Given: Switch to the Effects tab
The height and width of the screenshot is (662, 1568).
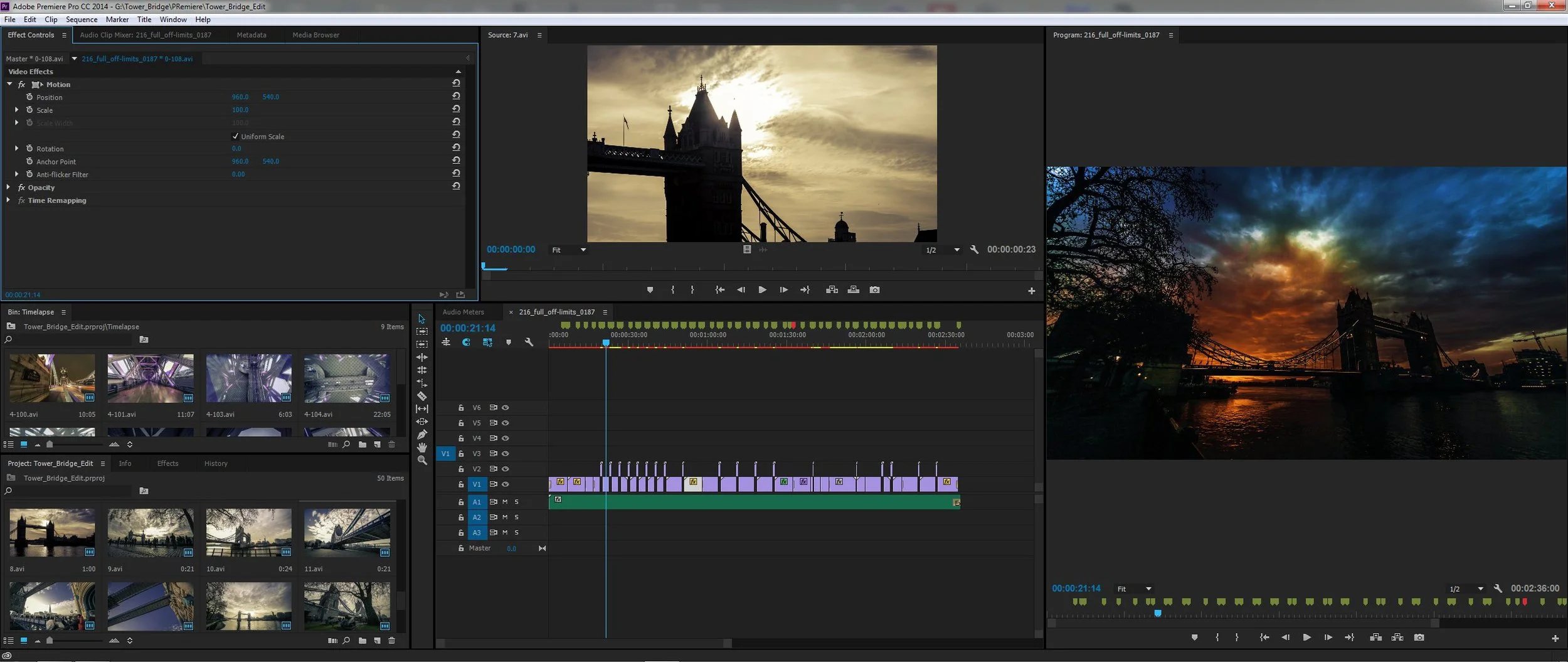Looking at the screenshot, I should point(167,464).
